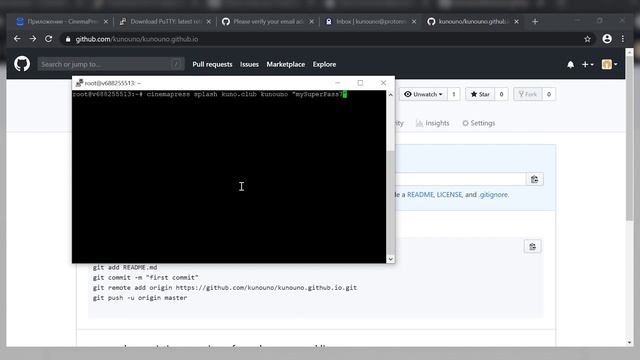Click the 'git add README.md' line

pos(124,267)
